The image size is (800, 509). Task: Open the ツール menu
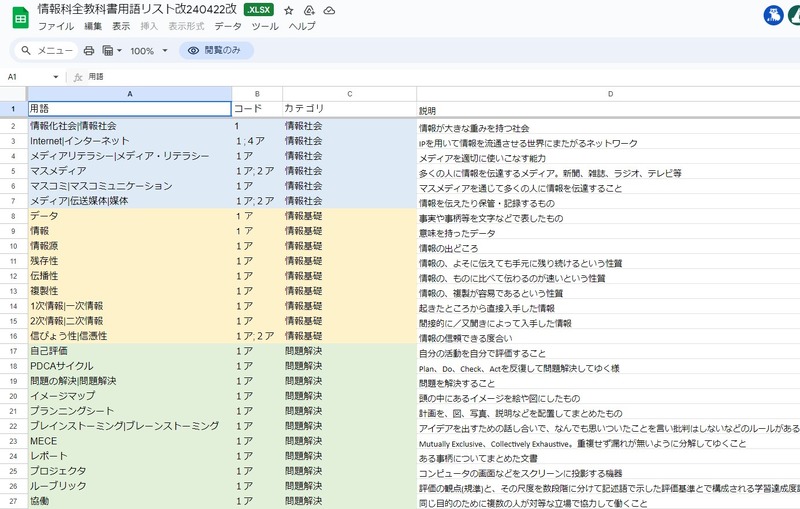pos(265,26)
